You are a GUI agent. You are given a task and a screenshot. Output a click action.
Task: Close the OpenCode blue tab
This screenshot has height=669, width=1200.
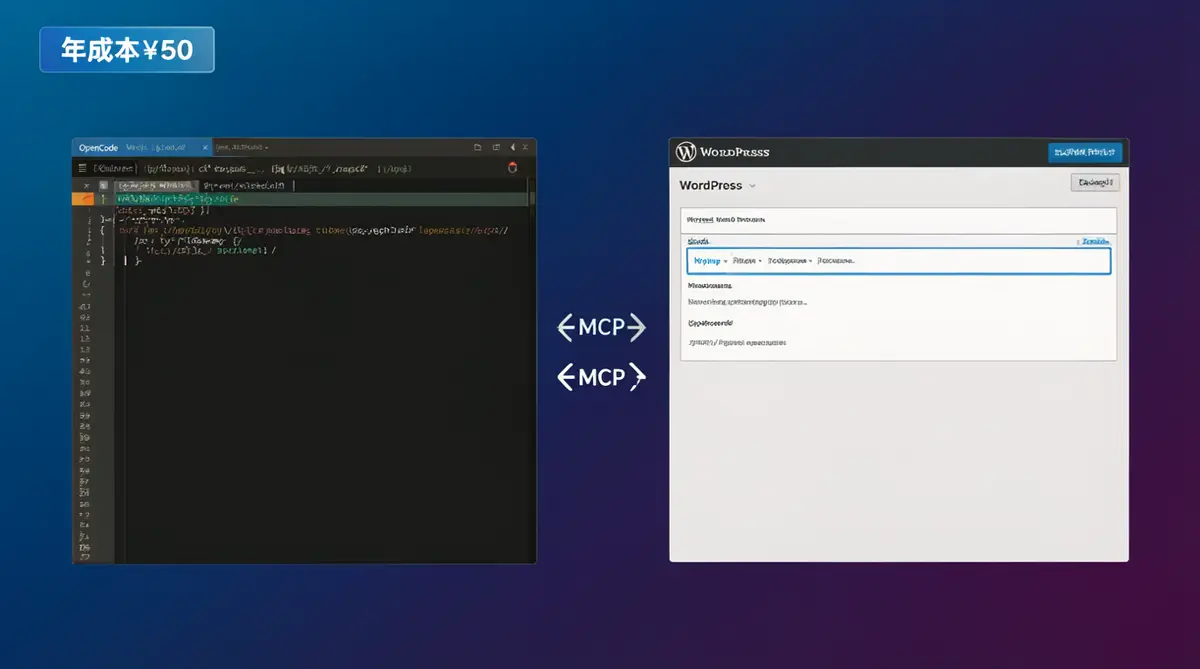click(205, 147)
